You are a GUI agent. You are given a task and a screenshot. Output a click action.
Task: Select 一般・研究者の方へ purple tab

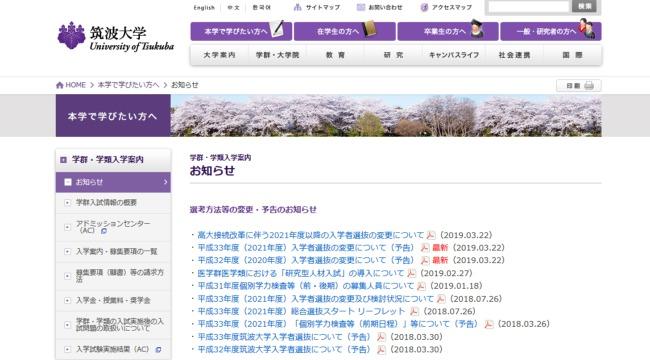click(x=551, y=31)
